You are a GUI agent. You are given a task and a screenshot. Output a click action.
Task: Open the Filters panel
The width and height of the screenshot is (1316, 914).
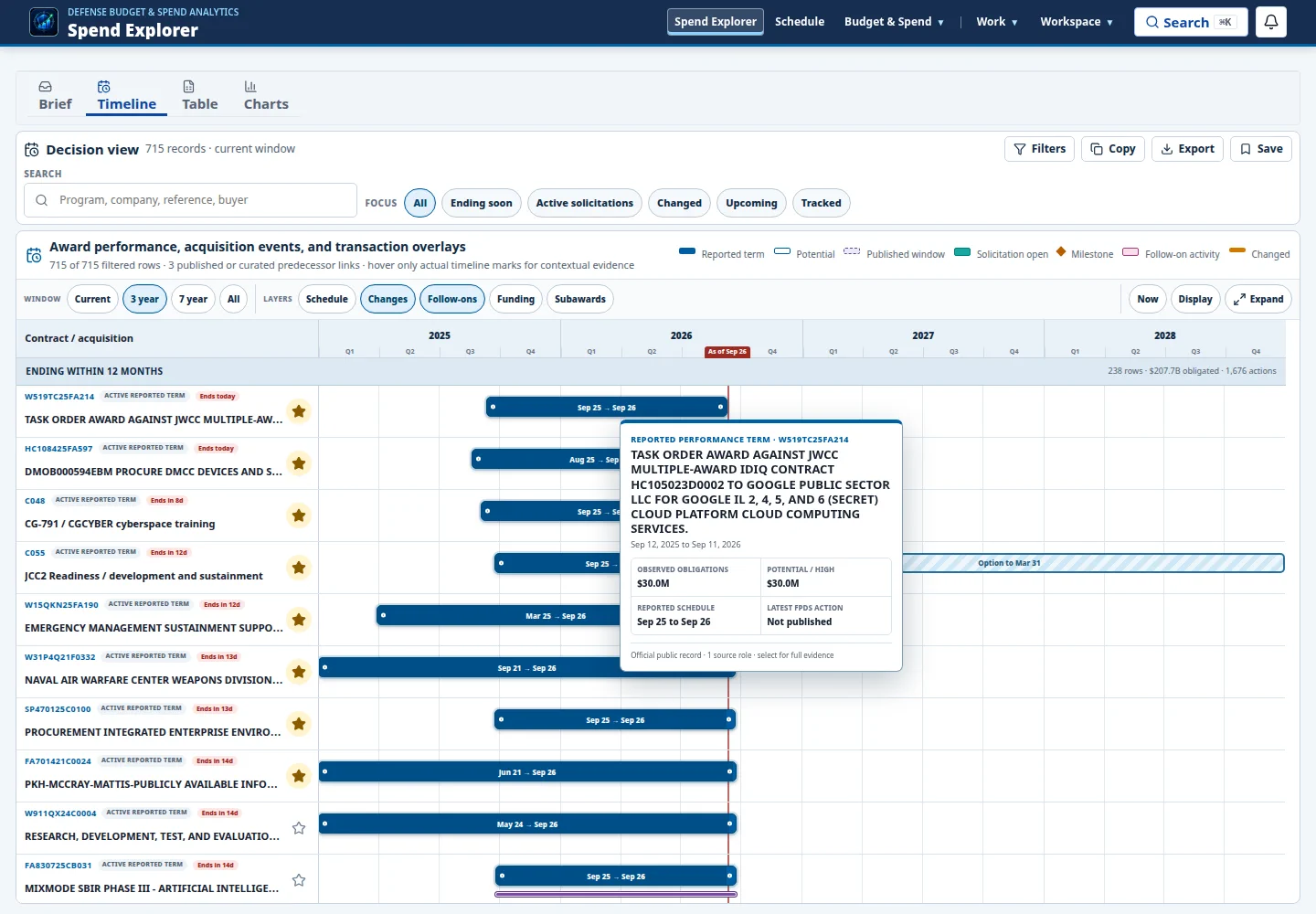tap(1040, 149)
